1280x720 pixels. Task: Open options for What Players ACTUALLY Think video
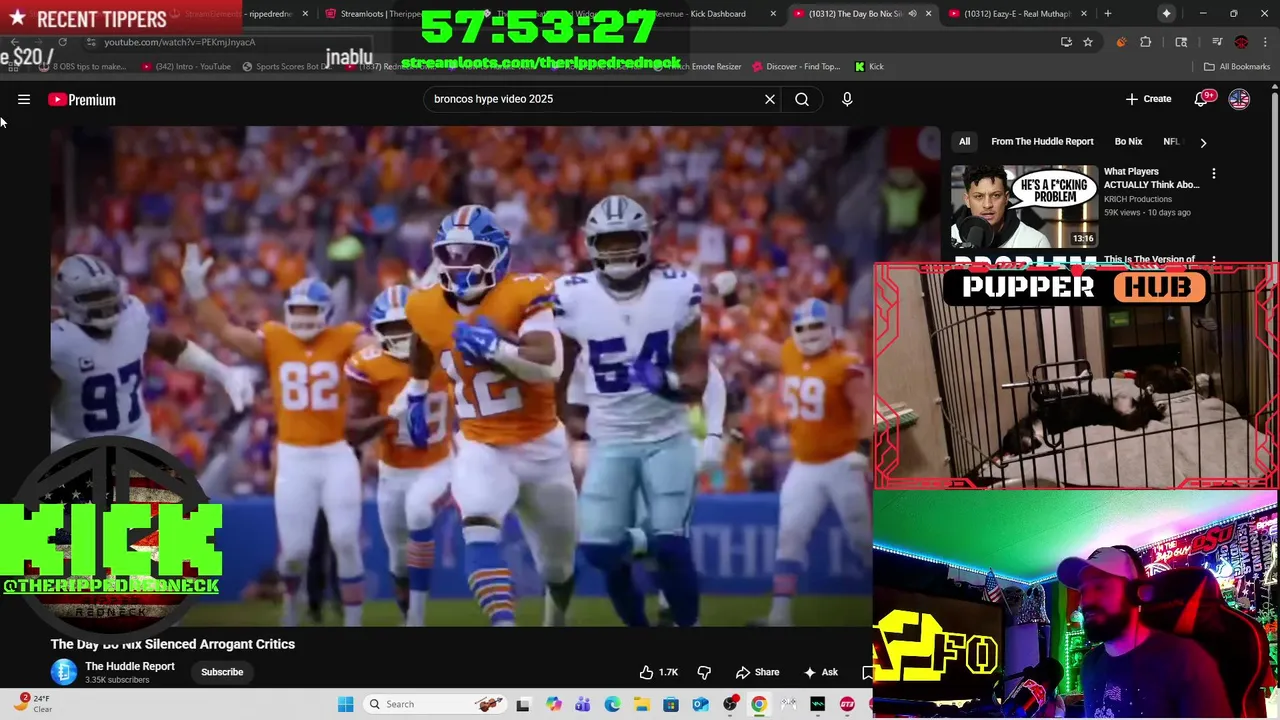1214,174
